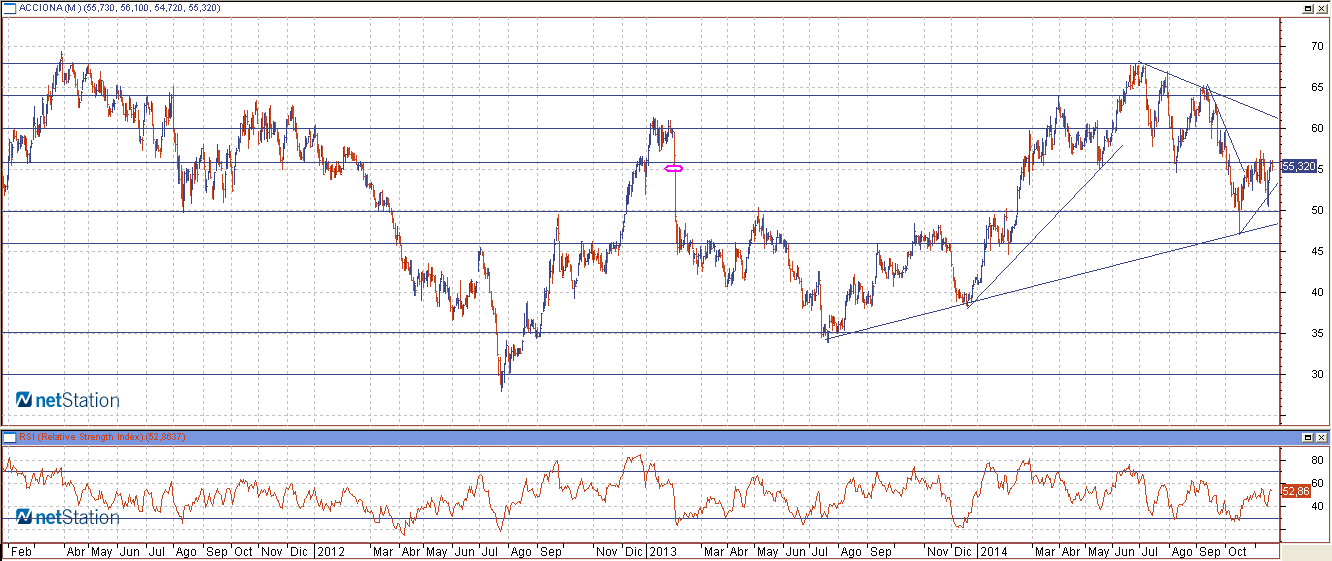Click the RSI value label 52,86
This screenshot has width=1332, height=561.
pyautogui.click(x=1295, y=492)
